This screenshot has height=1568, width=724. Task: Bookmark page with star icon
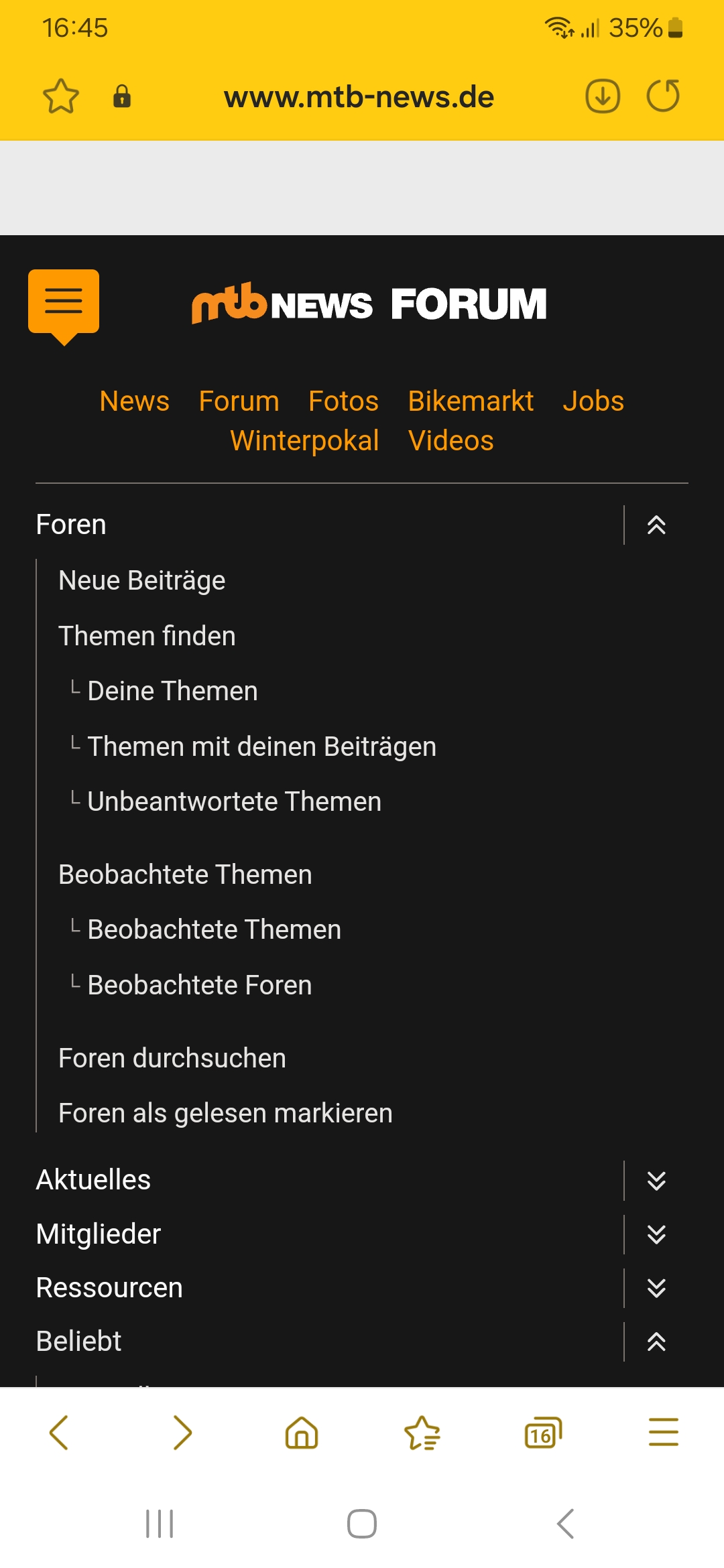[61, 96]
